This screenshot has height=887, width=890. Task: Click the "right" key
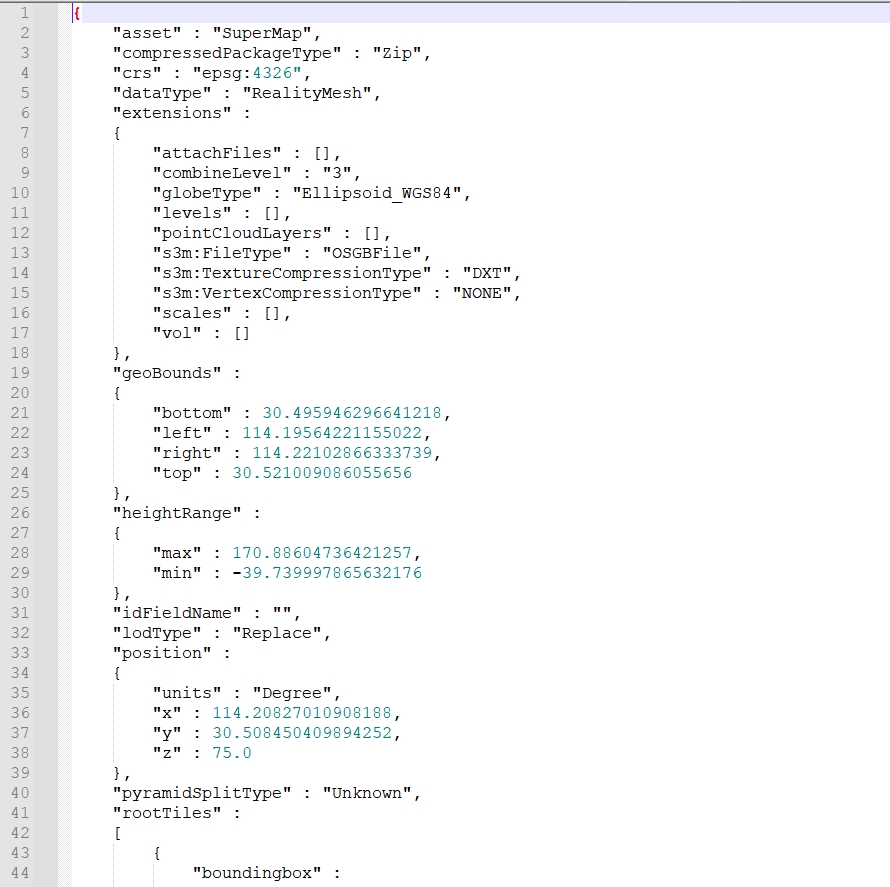point(187,452)
